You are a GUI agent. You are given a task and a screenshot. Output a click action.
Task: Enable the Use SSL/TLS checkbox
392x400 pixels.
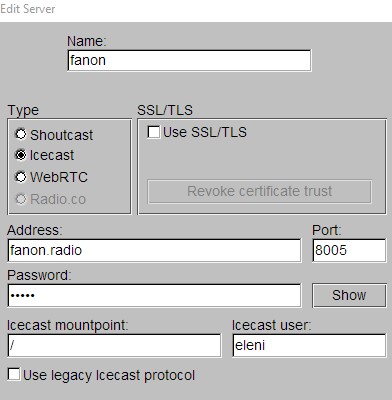coord(153,132)
